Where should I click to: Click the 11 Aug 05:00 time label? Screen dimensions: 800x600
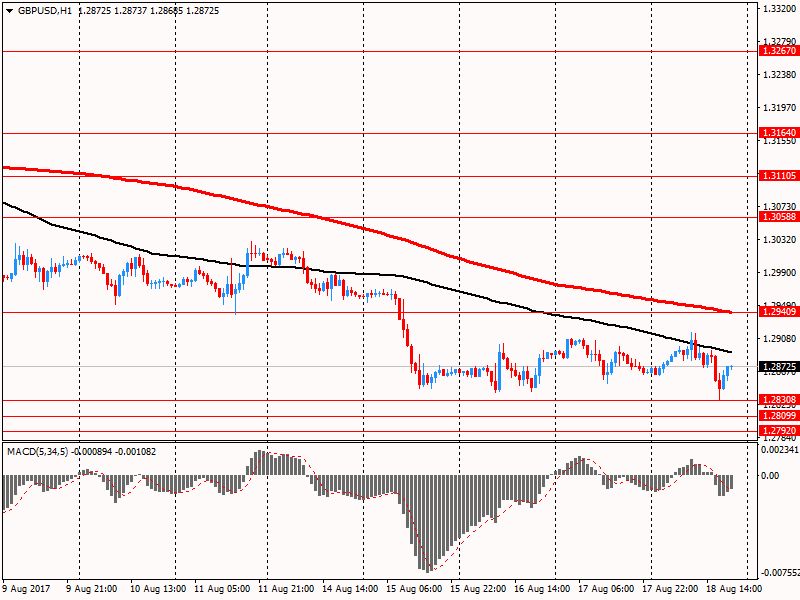(222, 589)
